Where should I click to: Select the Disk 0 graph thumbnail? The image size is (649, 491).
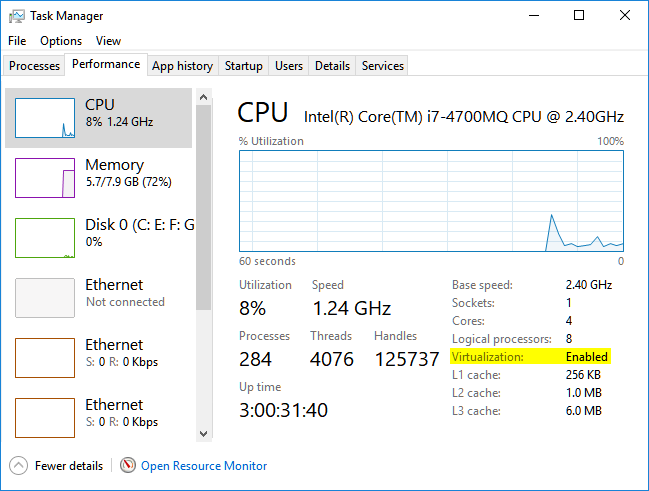tap(45, 238)
